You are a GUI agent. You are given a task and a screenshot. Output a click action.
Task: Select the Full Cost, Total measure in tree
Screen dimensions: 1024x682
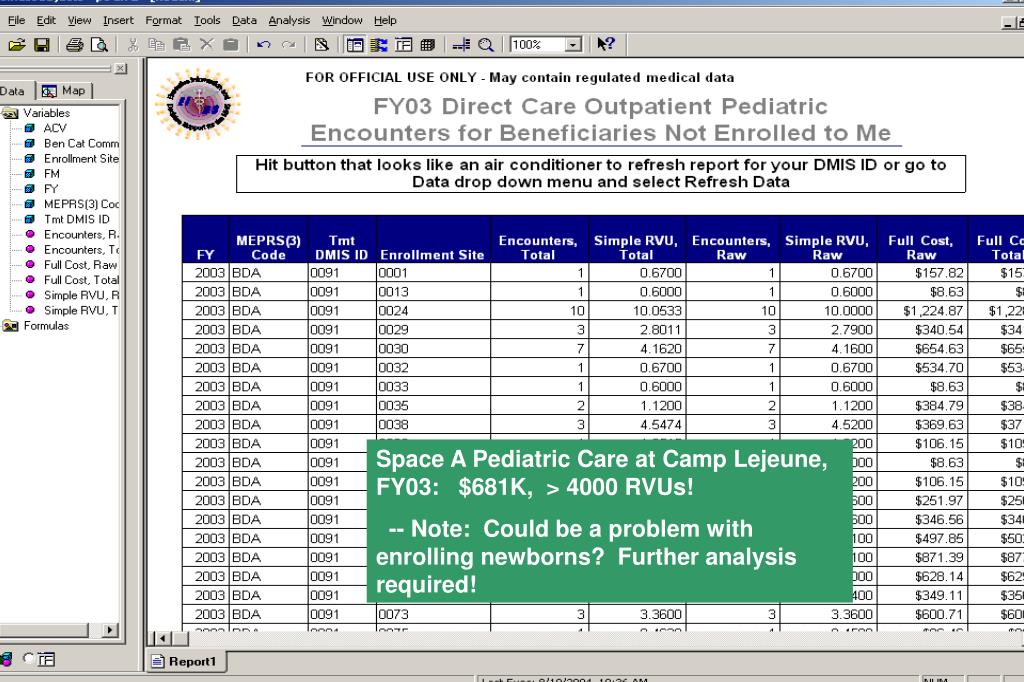[81, 280]
